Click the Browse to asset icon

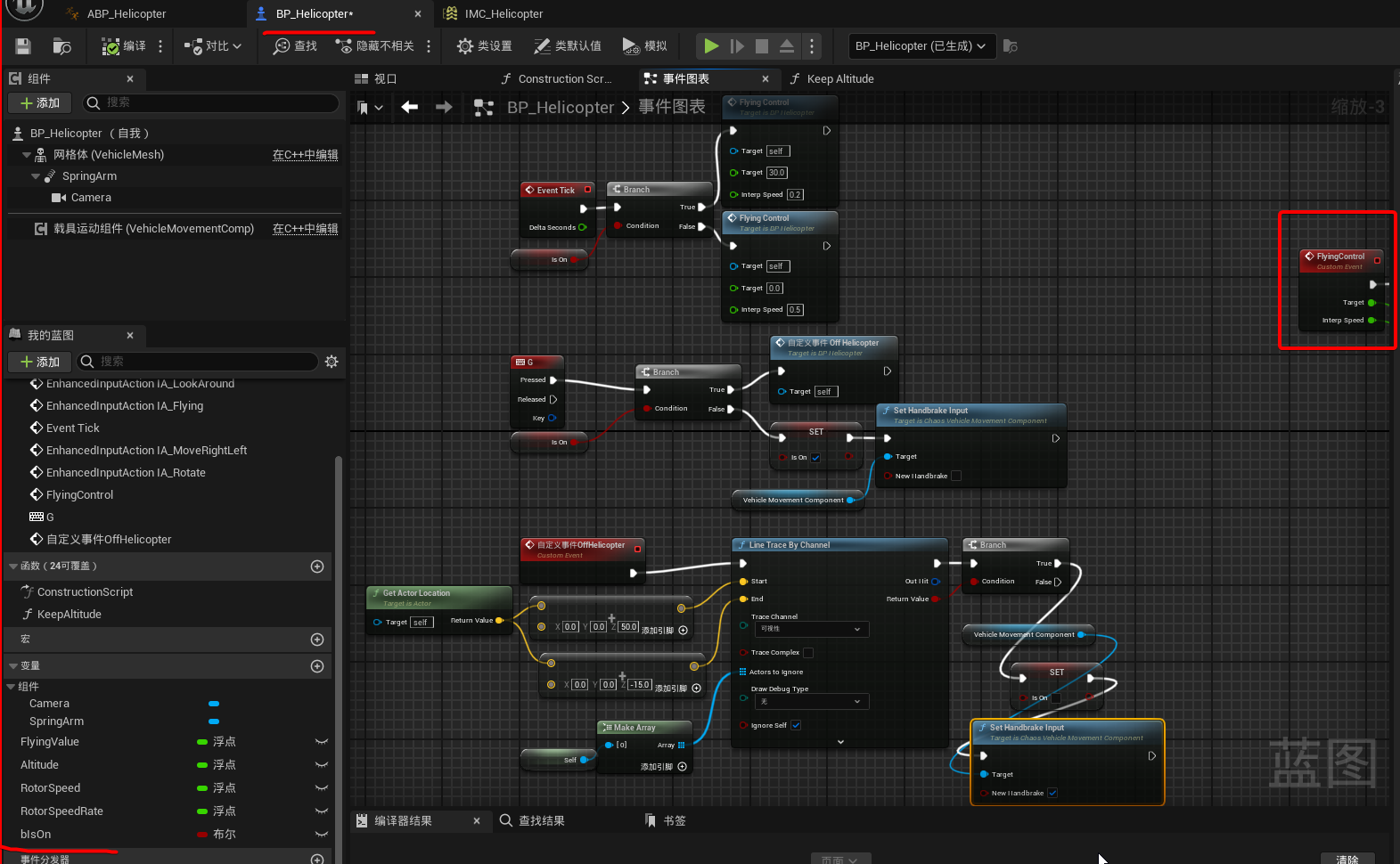point(61,46)
